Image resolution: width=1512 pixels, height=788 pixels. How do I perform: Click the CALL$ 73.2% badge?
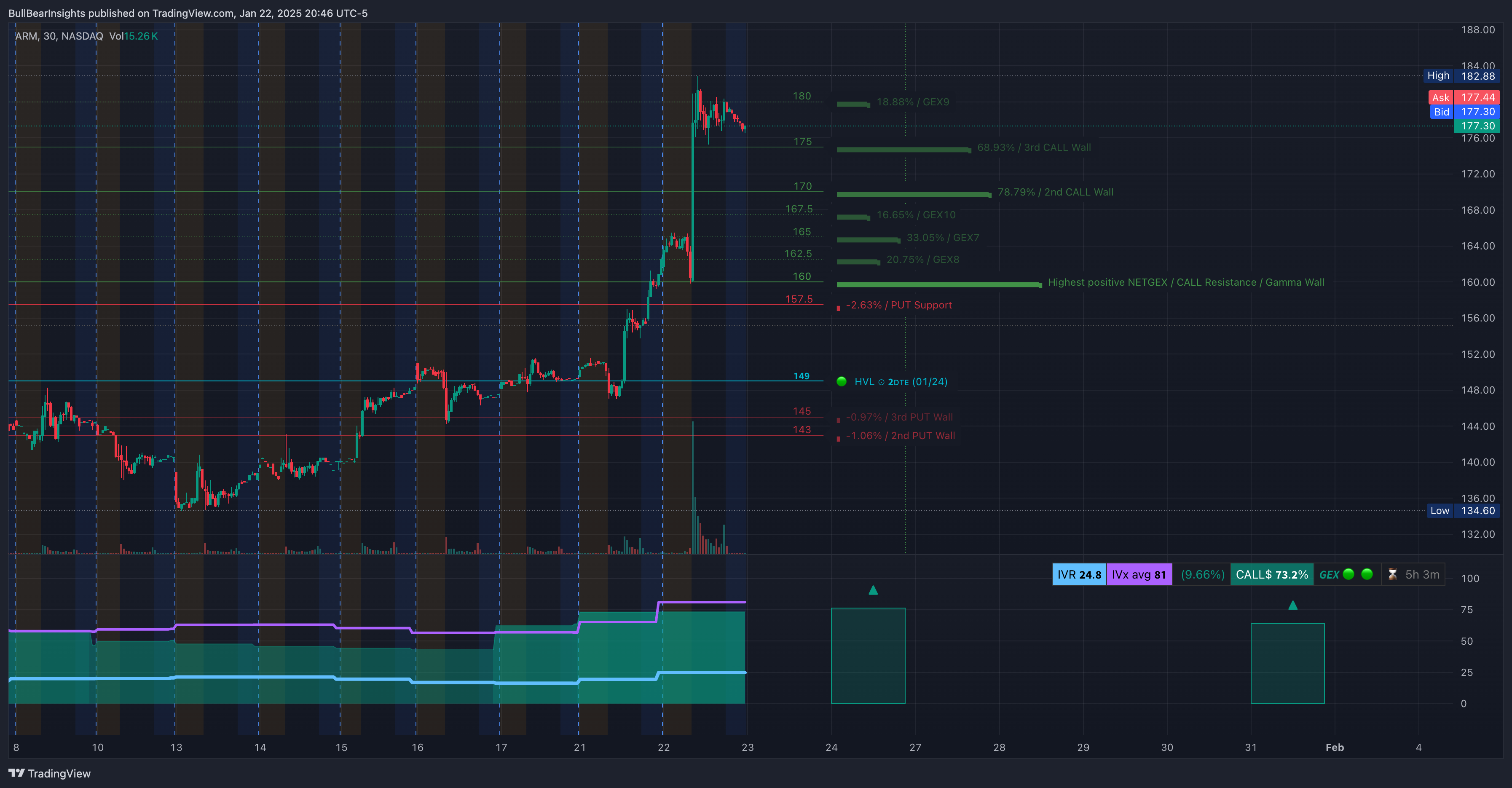pyautogui.click(x=1271, y=574)
